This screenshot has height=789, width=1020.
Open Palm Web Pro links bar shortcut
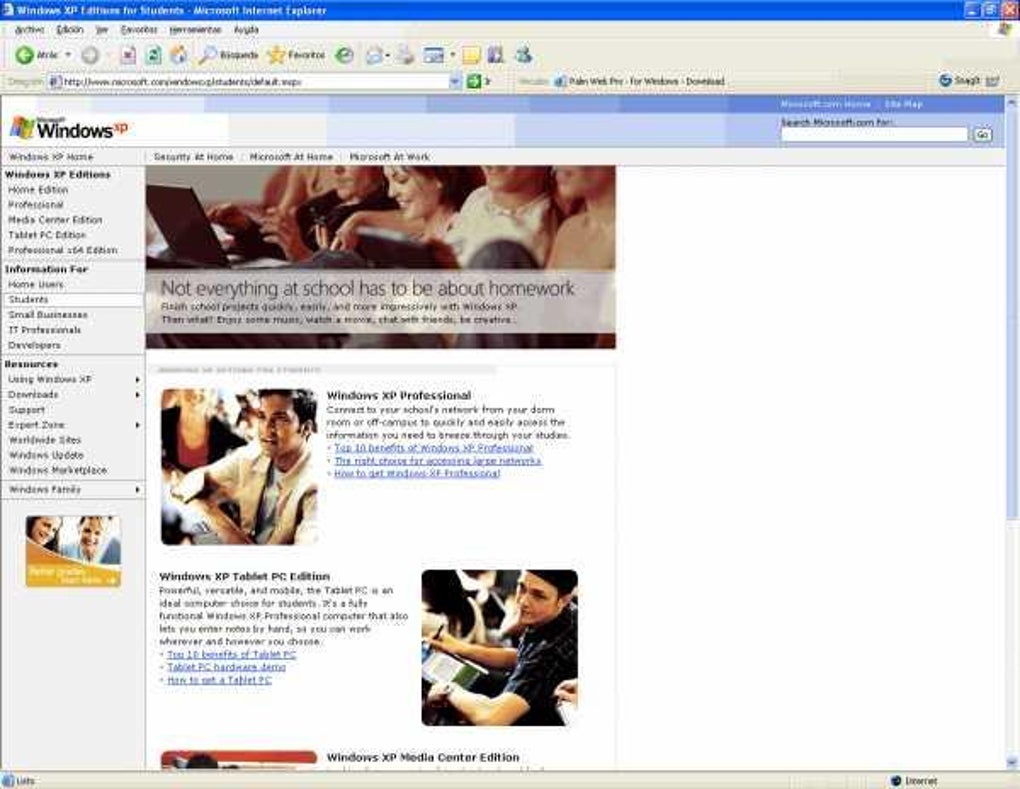tap(638, 81)
